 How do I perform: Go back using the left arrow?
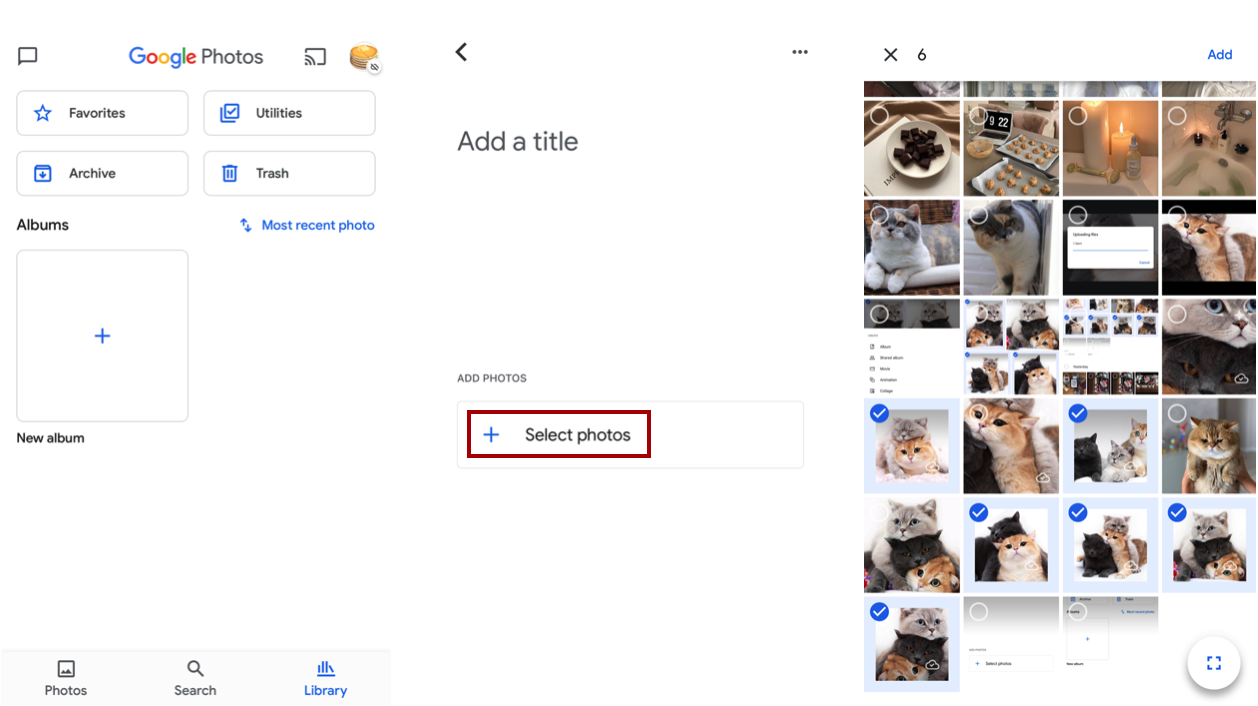(461, 52)
